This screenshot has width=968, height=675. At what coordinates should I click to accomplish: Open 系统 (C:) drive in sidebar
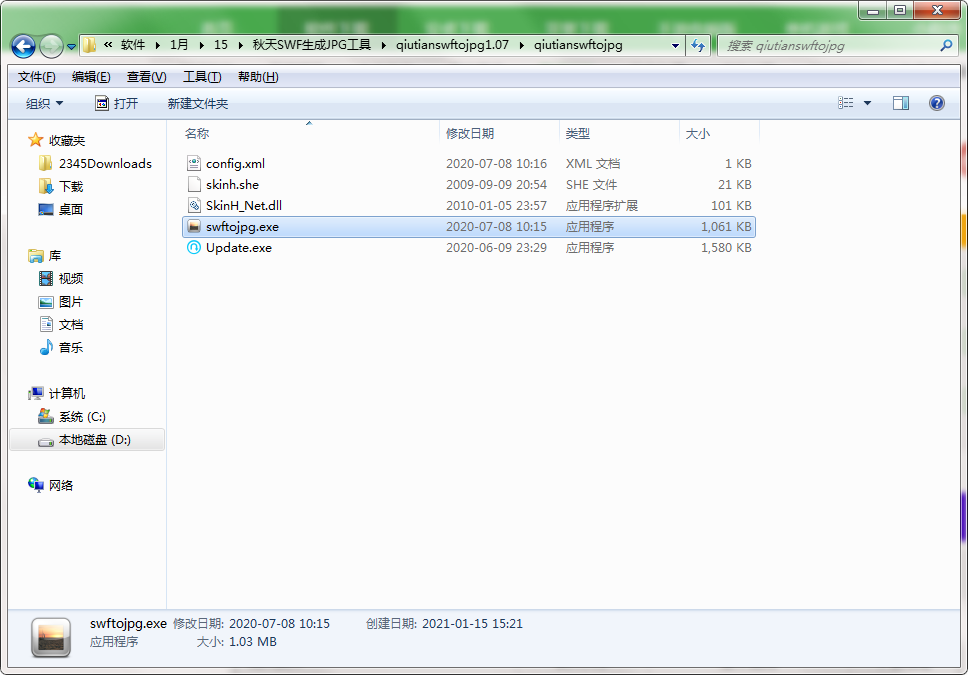click(72, 417)
